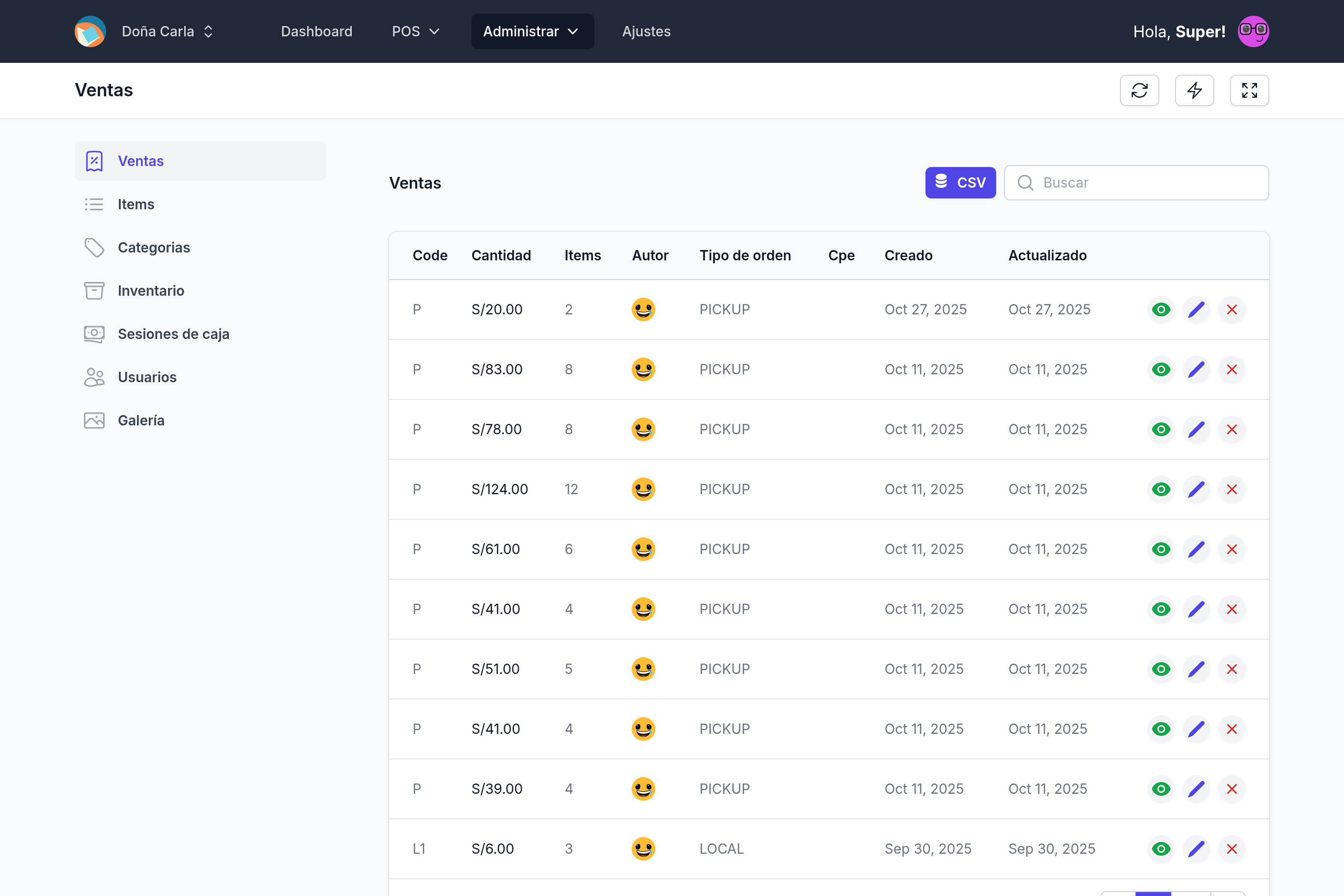Delete the S/20.00 sale
Viewport: 1344px width, 896px height.
pos(1232,309)
